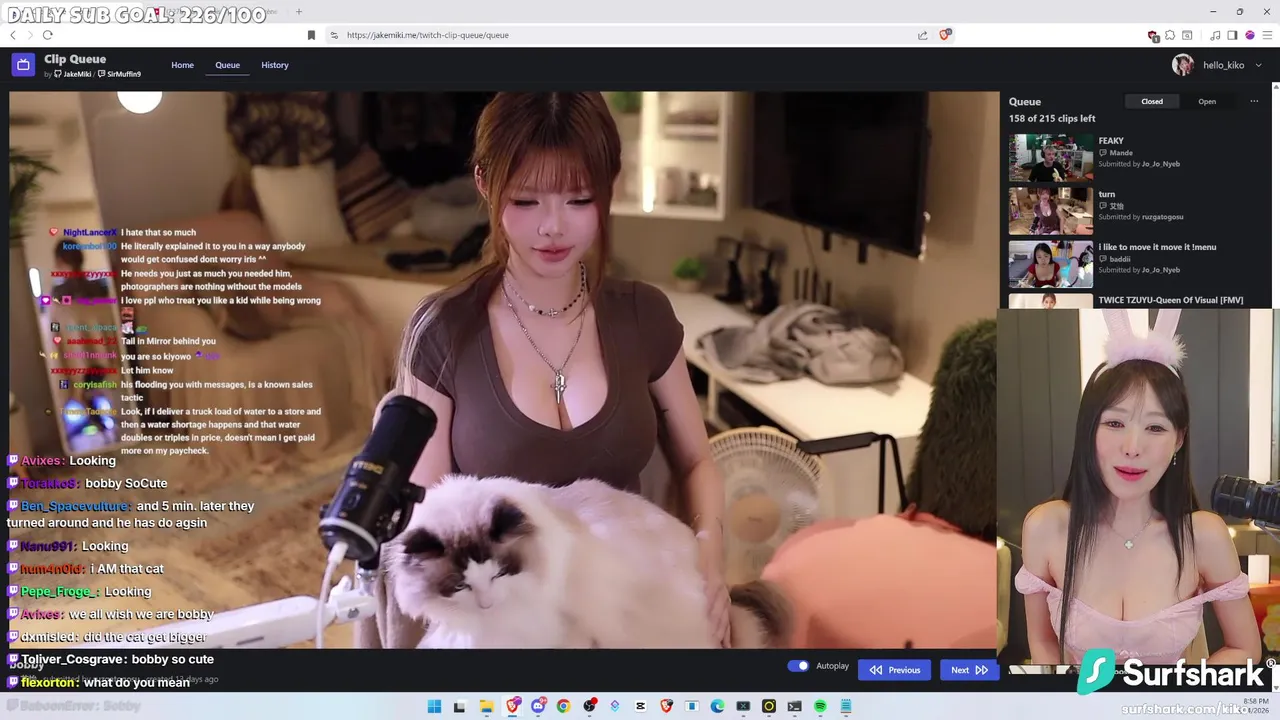1280x720 pixels.
Task: Open the Brave Shields lion icon
Action: (945, 35)
